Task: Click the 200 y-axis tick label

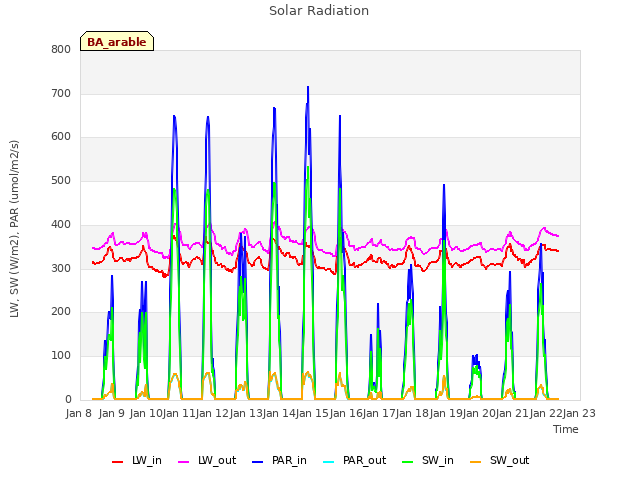Action: coord(61,311)
